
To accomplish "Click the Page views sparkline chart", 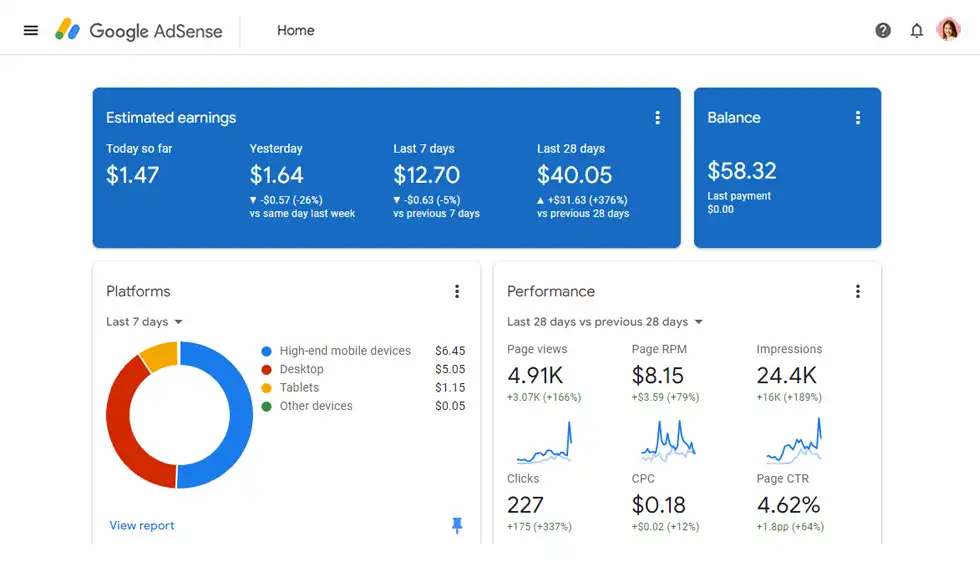I will pos(540,443).
